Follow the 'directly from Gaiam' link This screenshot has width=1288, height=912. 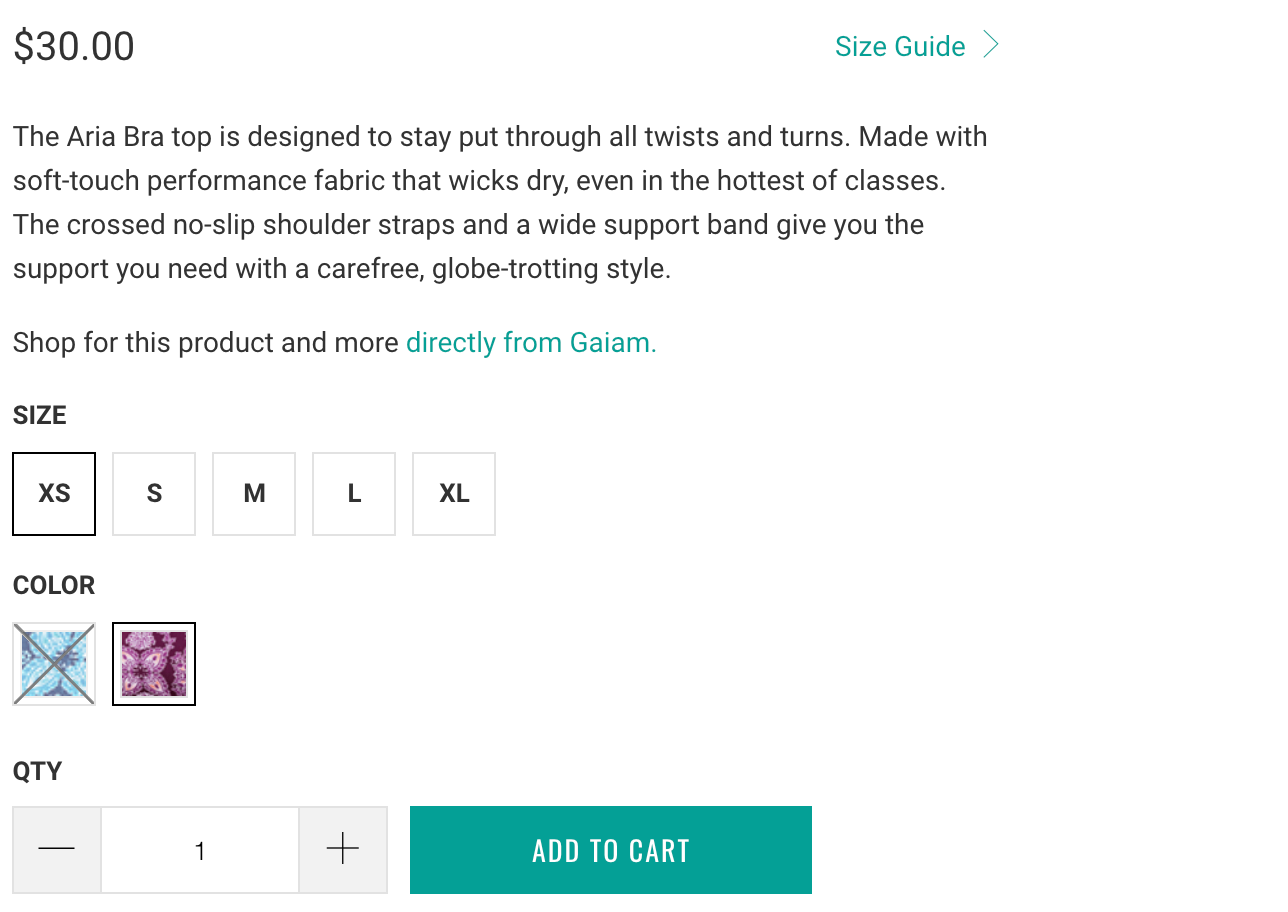tap(531, 343)
